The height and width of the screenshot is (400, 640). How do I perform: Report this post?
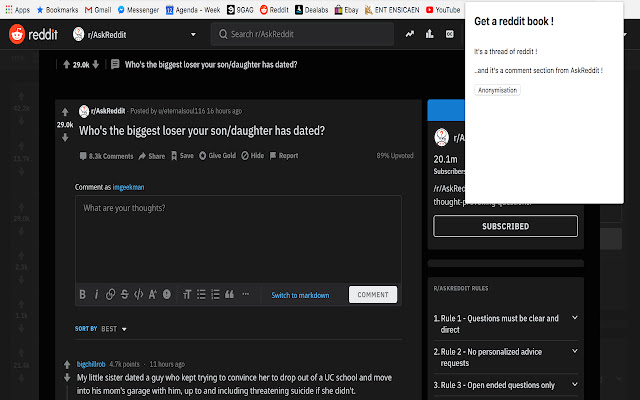pyautogui.click(x=284, y=156)
